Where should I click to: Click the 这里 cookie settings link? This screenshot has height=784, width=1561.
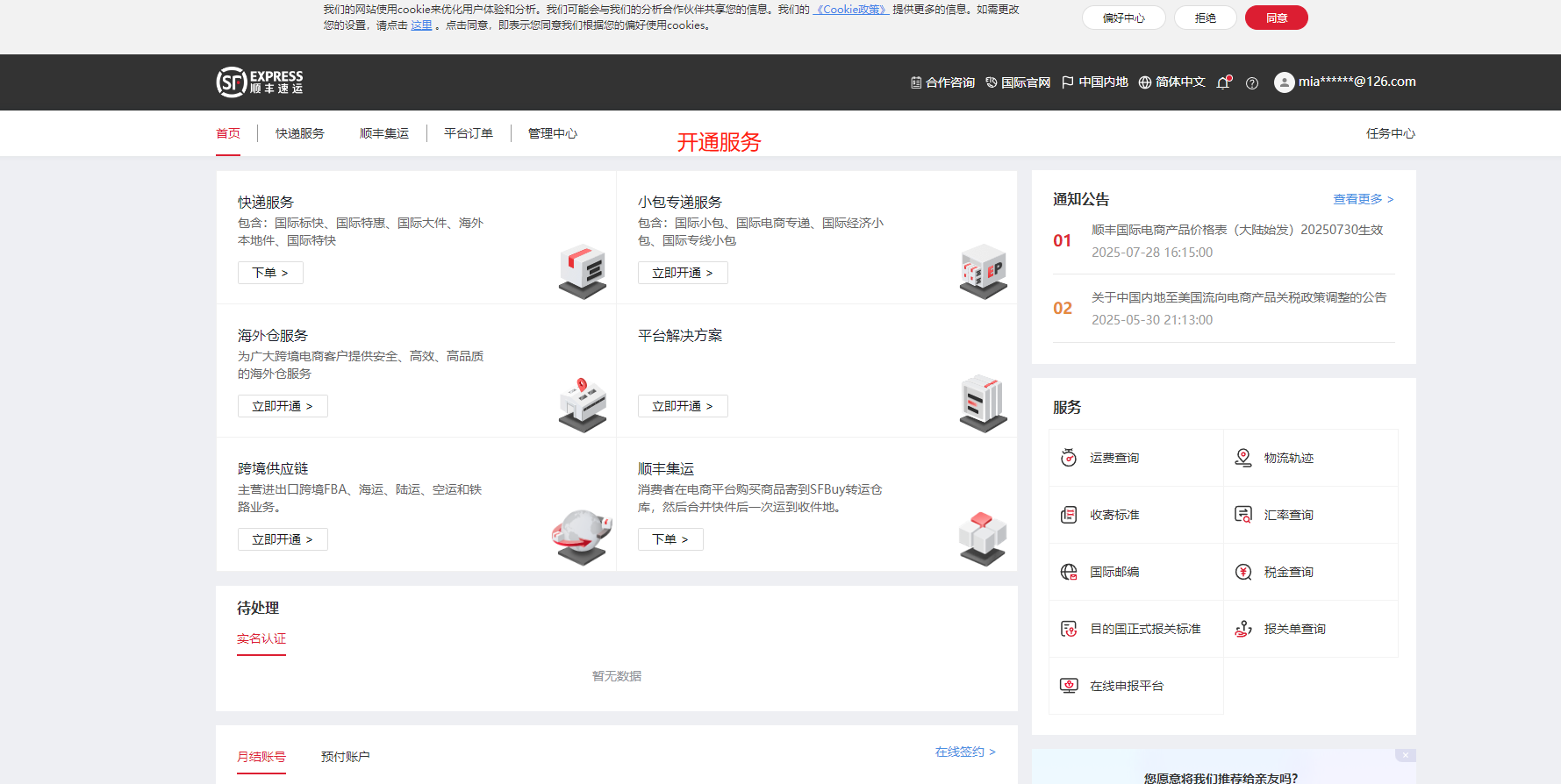(x=421, y=25)
